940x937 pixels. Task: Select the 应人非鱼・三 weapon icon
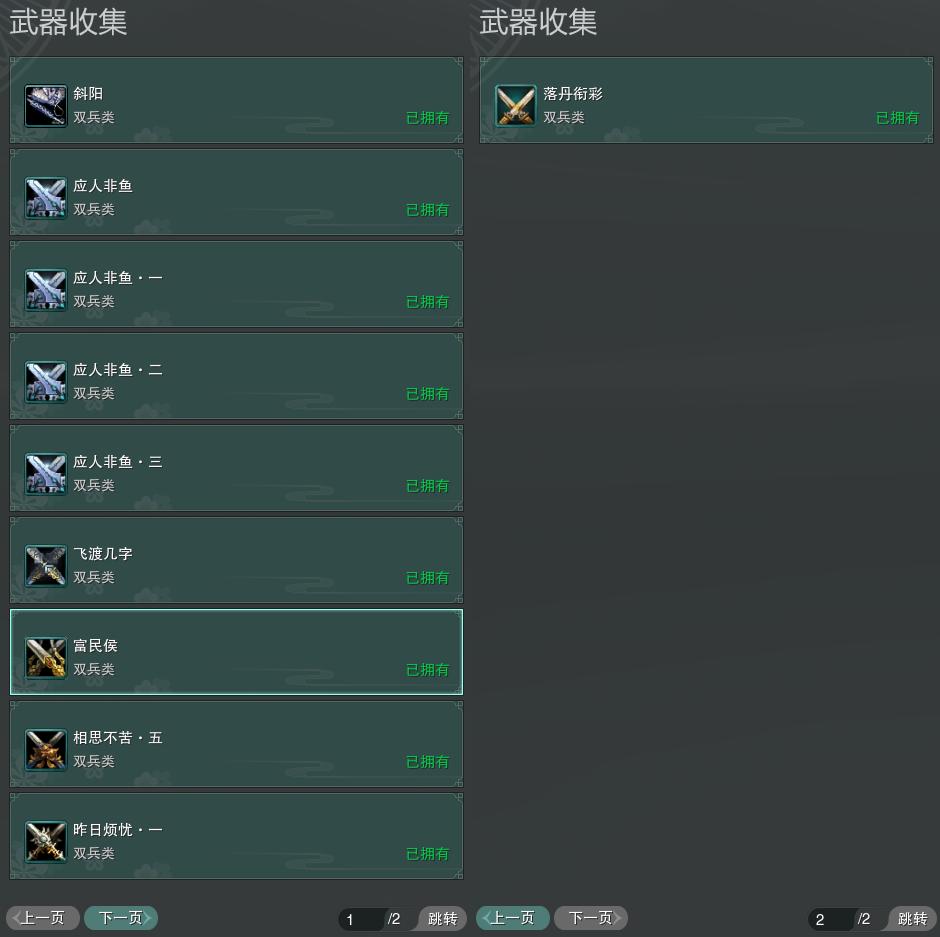[x=46, y=474]
